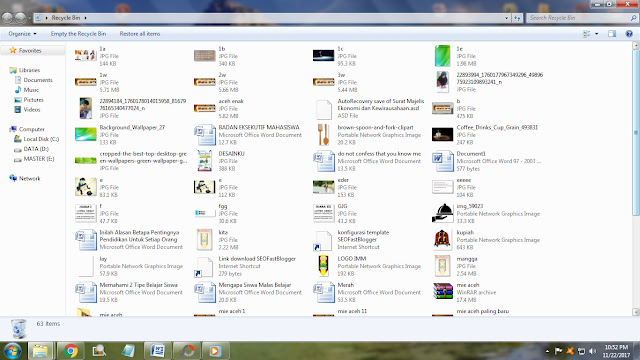Open the MASTER (E:) drive
Viewport: 640px width, 360px height.
(38, 159)
